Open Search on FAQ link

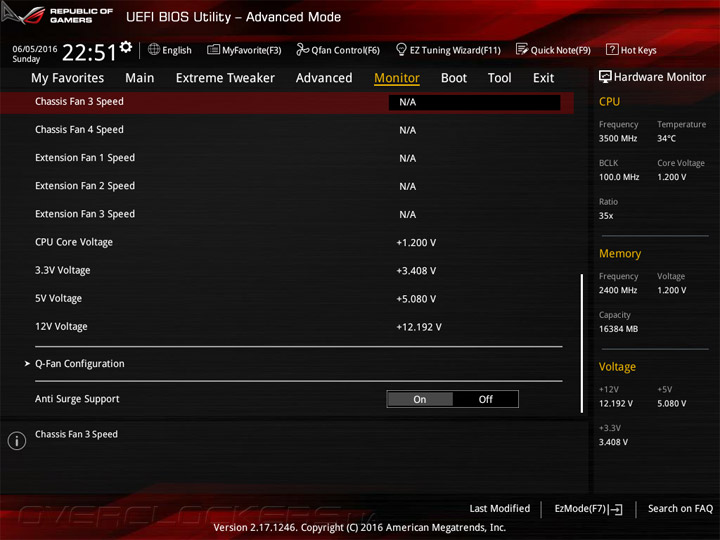[681, 509]
